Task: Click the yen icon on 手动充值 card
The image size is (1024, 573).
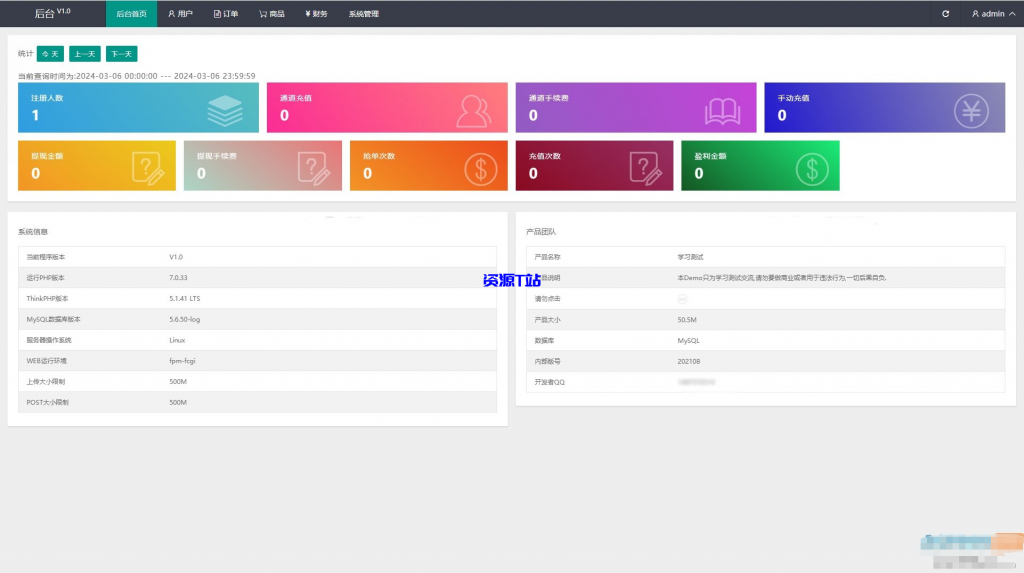Action: (970, 110)
